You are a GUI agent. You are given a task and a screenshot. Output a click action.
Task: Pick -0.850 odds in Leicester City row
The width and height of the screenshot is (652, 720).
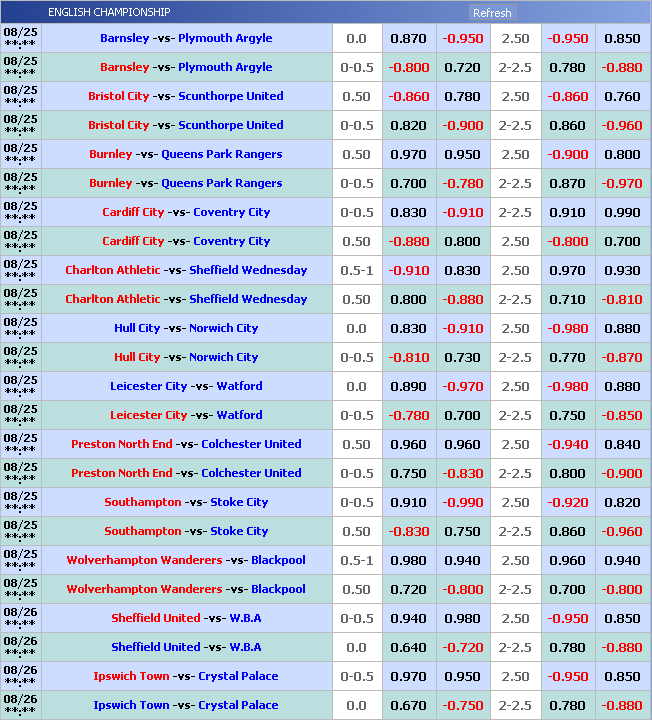click(622, 416)
